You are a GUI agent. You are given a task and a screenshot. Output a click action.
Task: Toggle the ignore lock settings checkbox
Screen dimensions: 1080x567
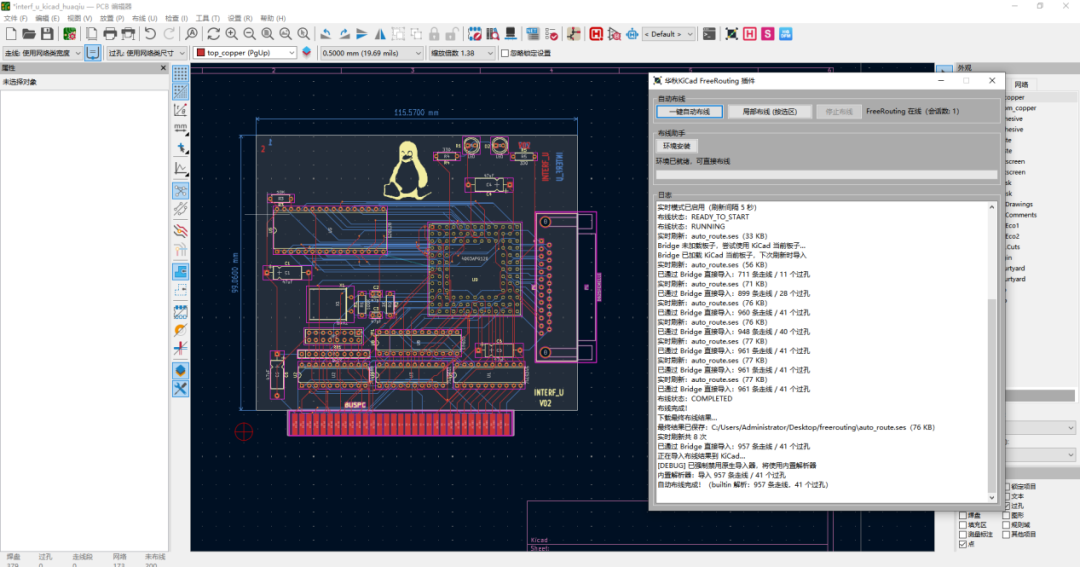tap(505, 53)
